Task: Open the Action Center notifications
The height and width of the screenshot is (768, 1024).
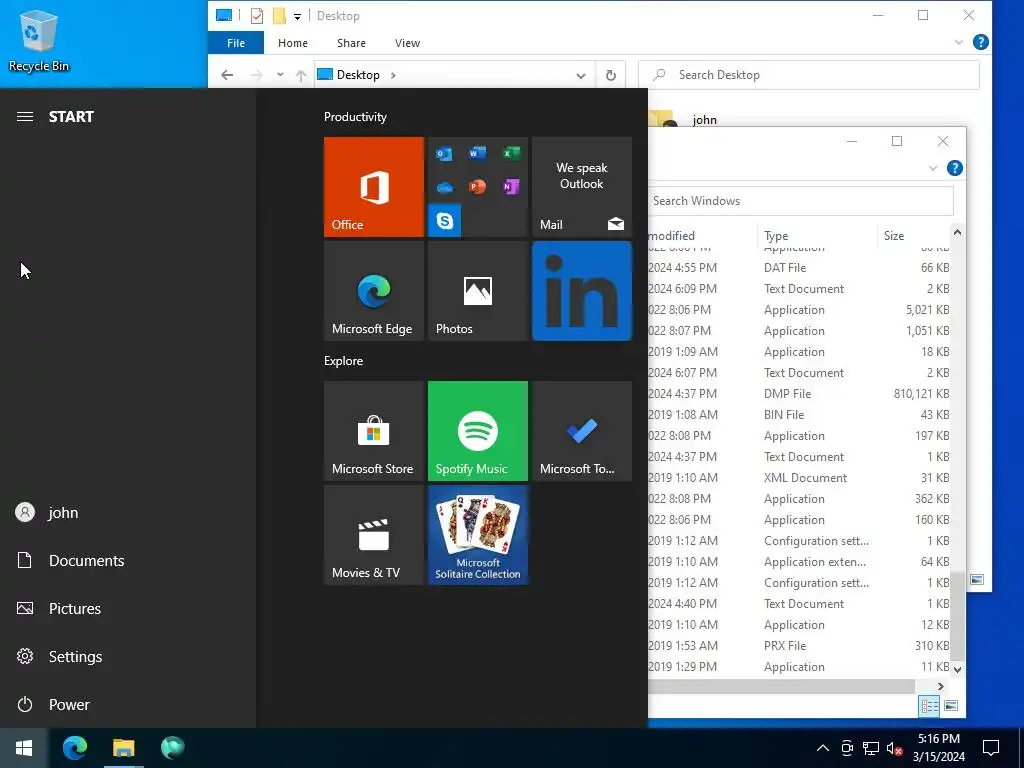Action: pos(991,748)
